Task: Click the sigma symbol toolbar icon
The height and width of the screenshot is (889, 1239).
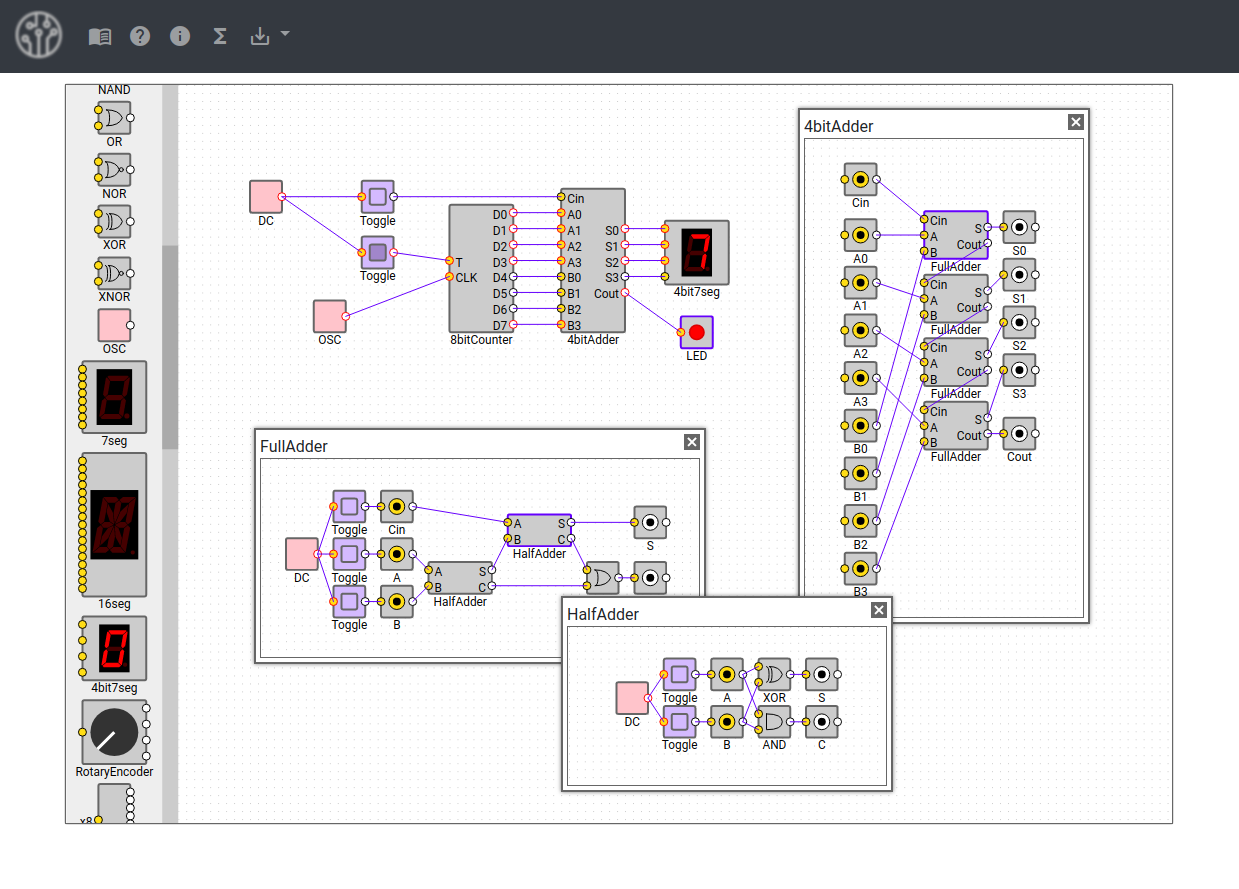Action: point(220,37)
